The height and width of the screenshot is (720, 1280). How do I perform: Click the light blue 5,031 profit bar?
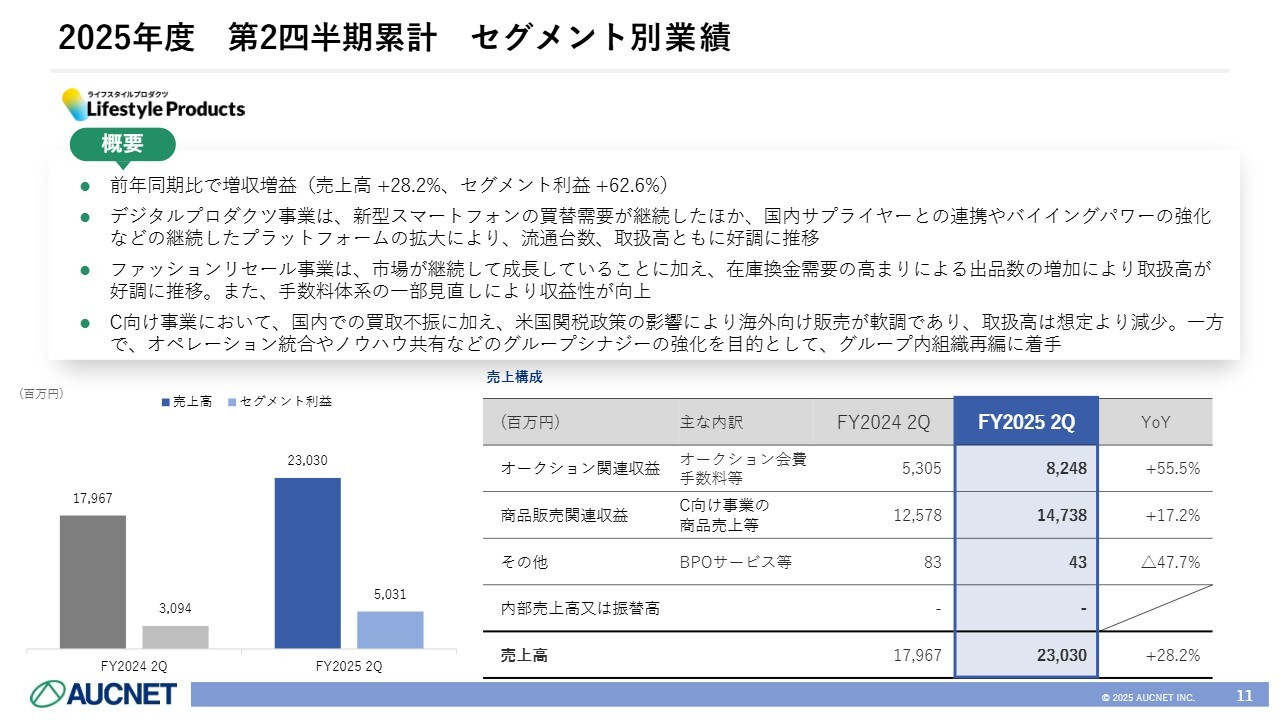[390, 630]
